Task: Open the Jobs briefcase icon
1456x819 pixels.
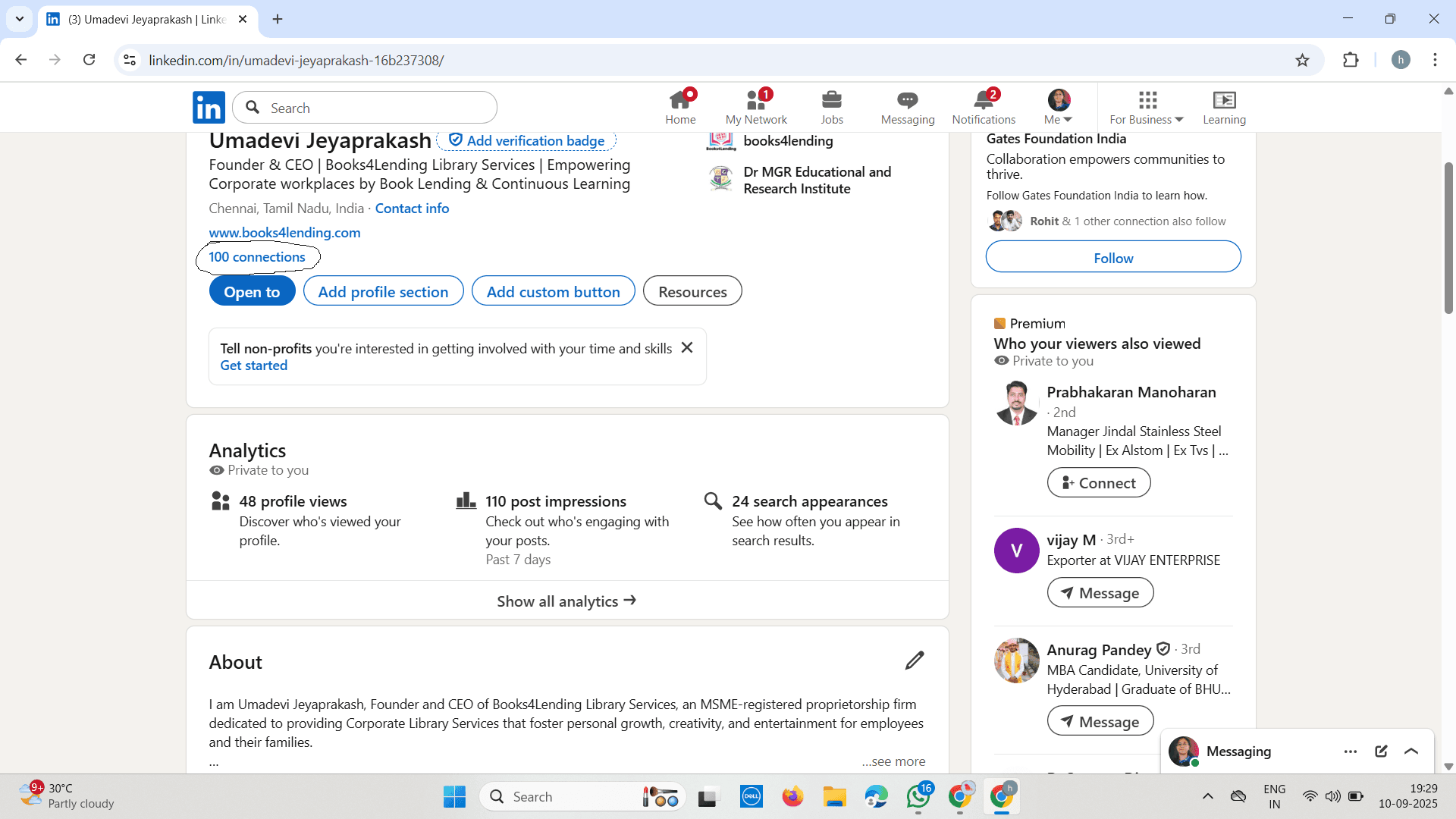Action: point(832,100)
